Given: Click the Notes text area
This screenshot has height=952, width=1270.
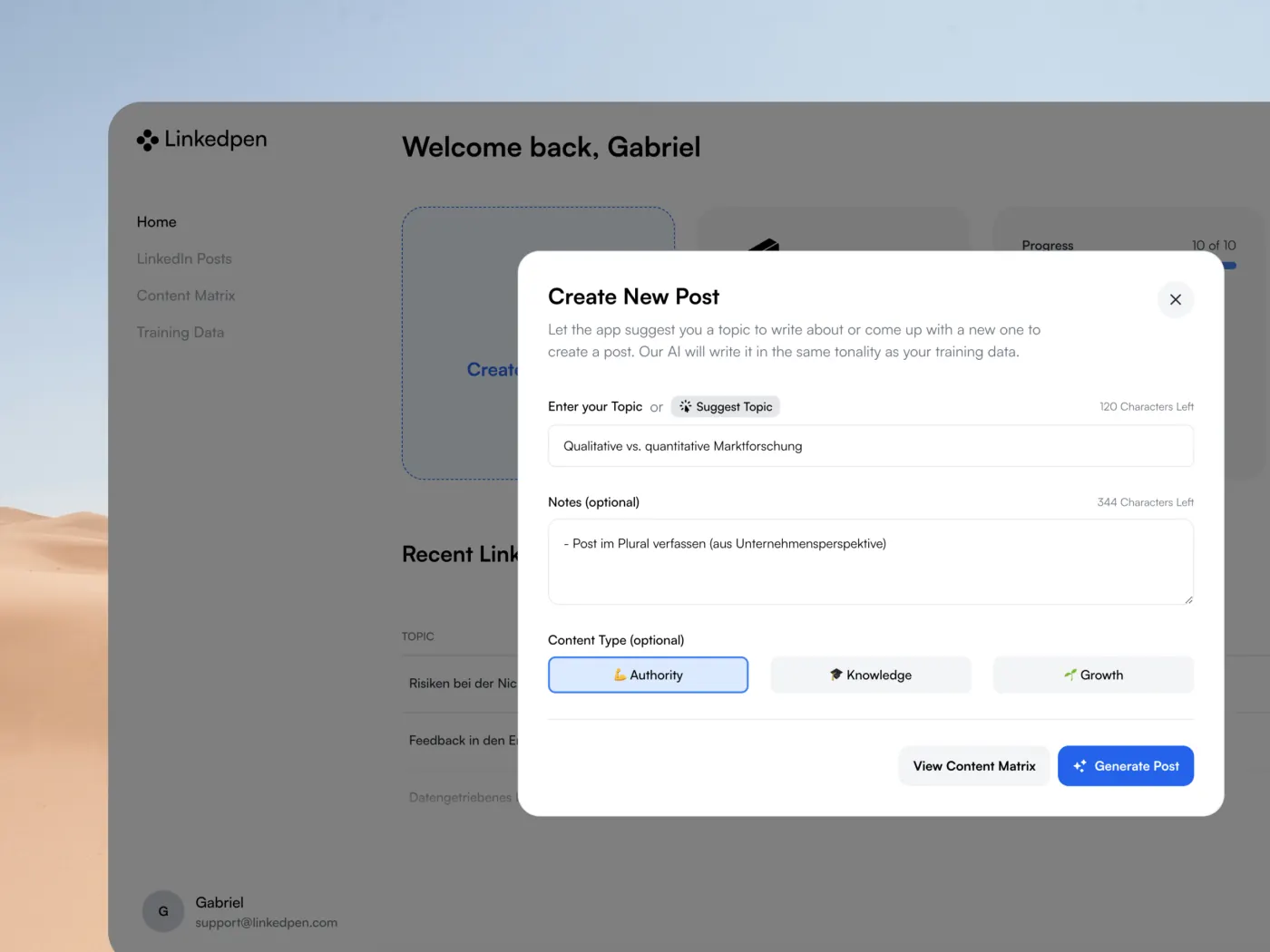Looking at the screenshot, I should tap(871, 562).
